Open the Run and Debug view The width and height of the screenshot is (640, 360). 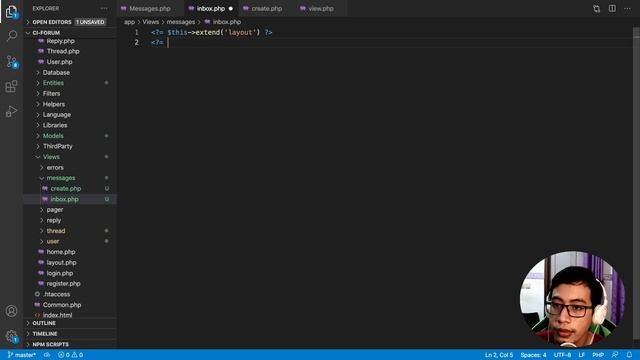tap(11, 111)
